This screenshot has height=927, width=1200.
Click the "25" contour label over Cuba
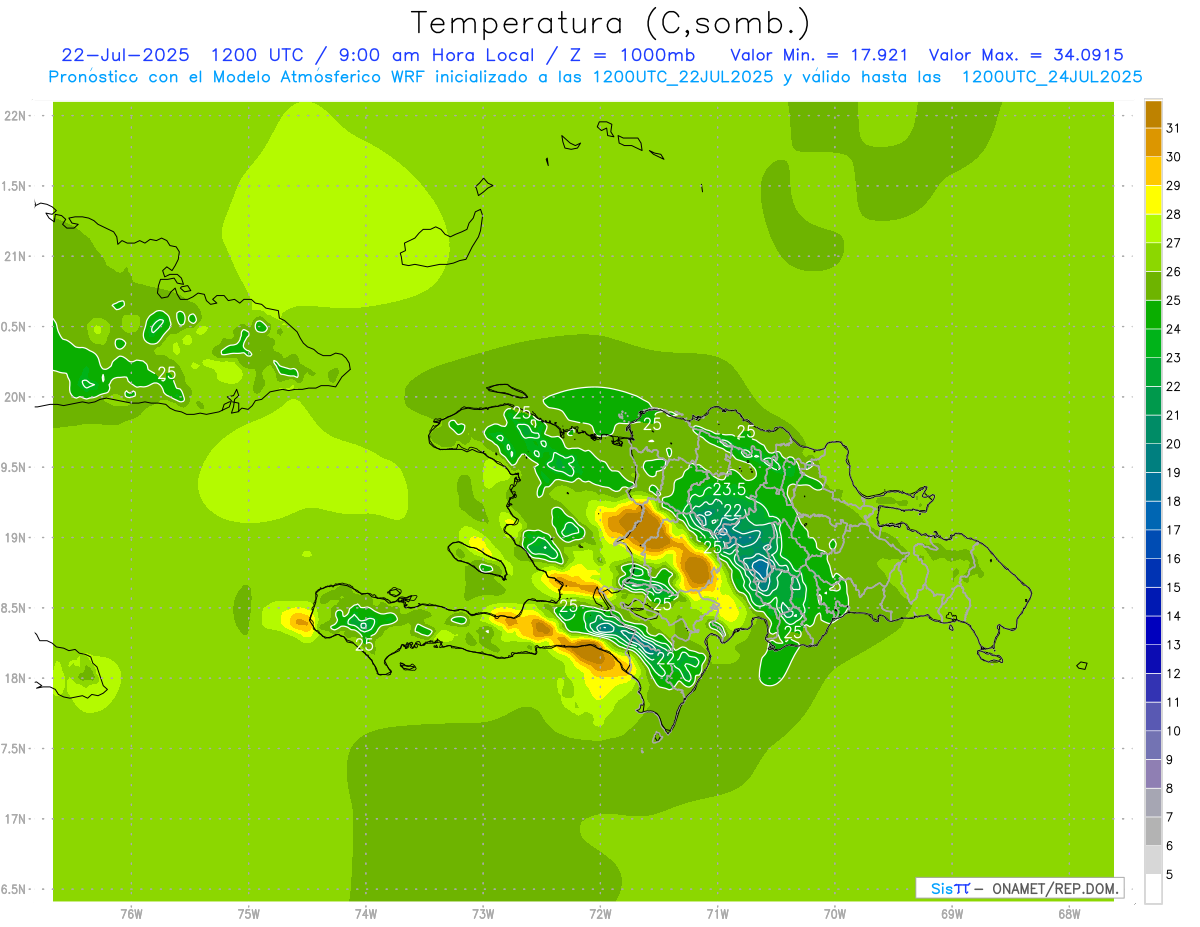click(167, 372)
